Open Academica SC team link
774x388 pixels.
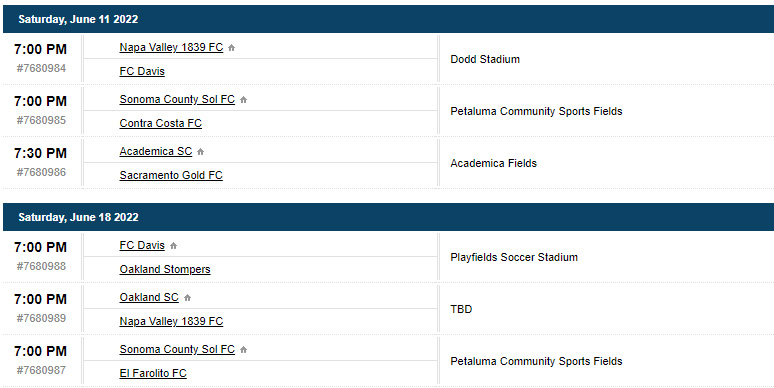(155, 152)
